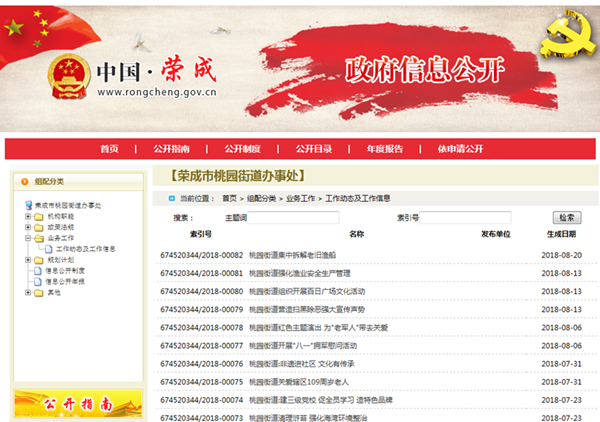This screenshot has height=422, width=600.
Task: Click the orange 组配分类 panel bullet icon
Action: coord(25,181)
